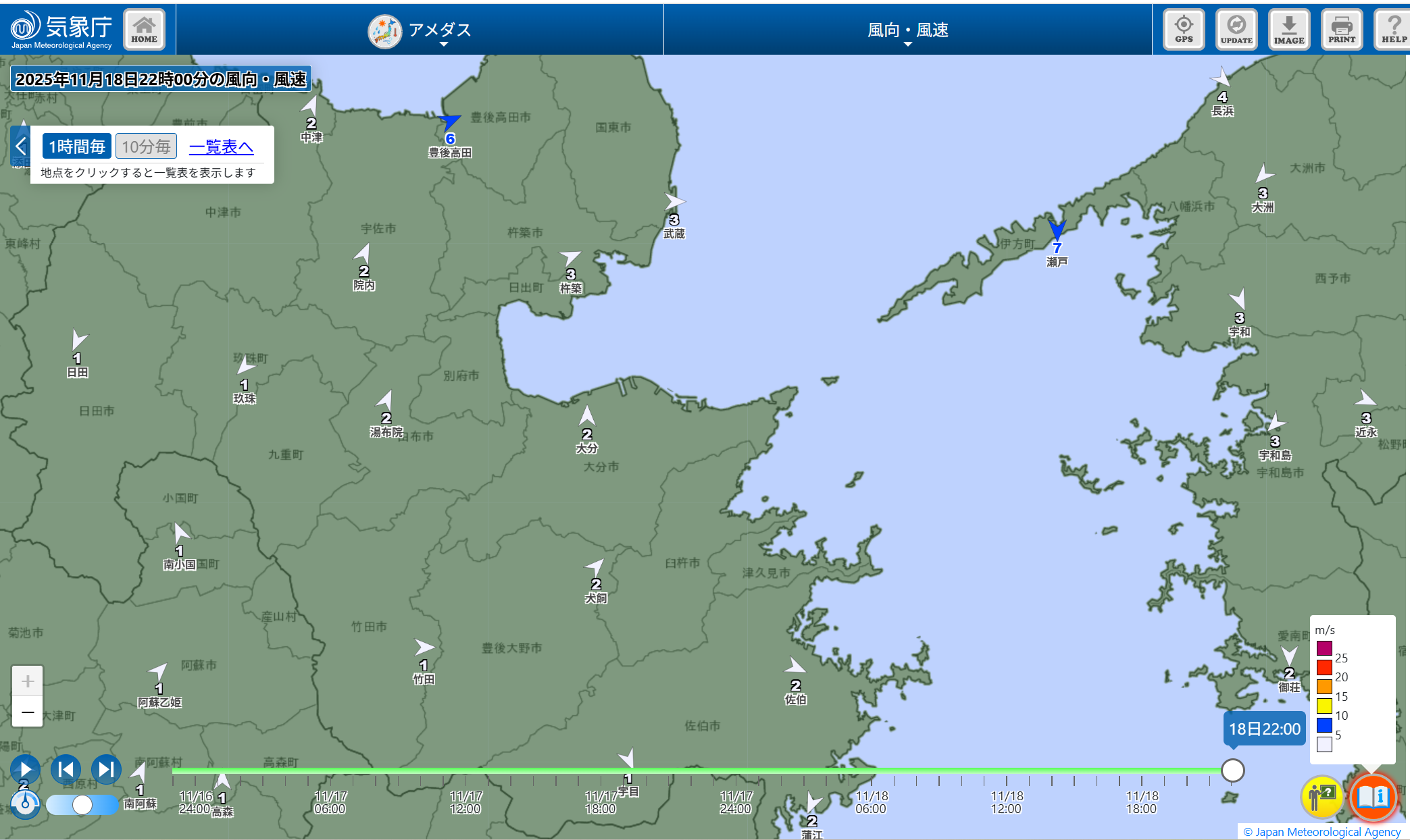The image size is (1410, 840).
Task: Expand the 風向・風速 element dropdown
Action: (x=907, y=31)
